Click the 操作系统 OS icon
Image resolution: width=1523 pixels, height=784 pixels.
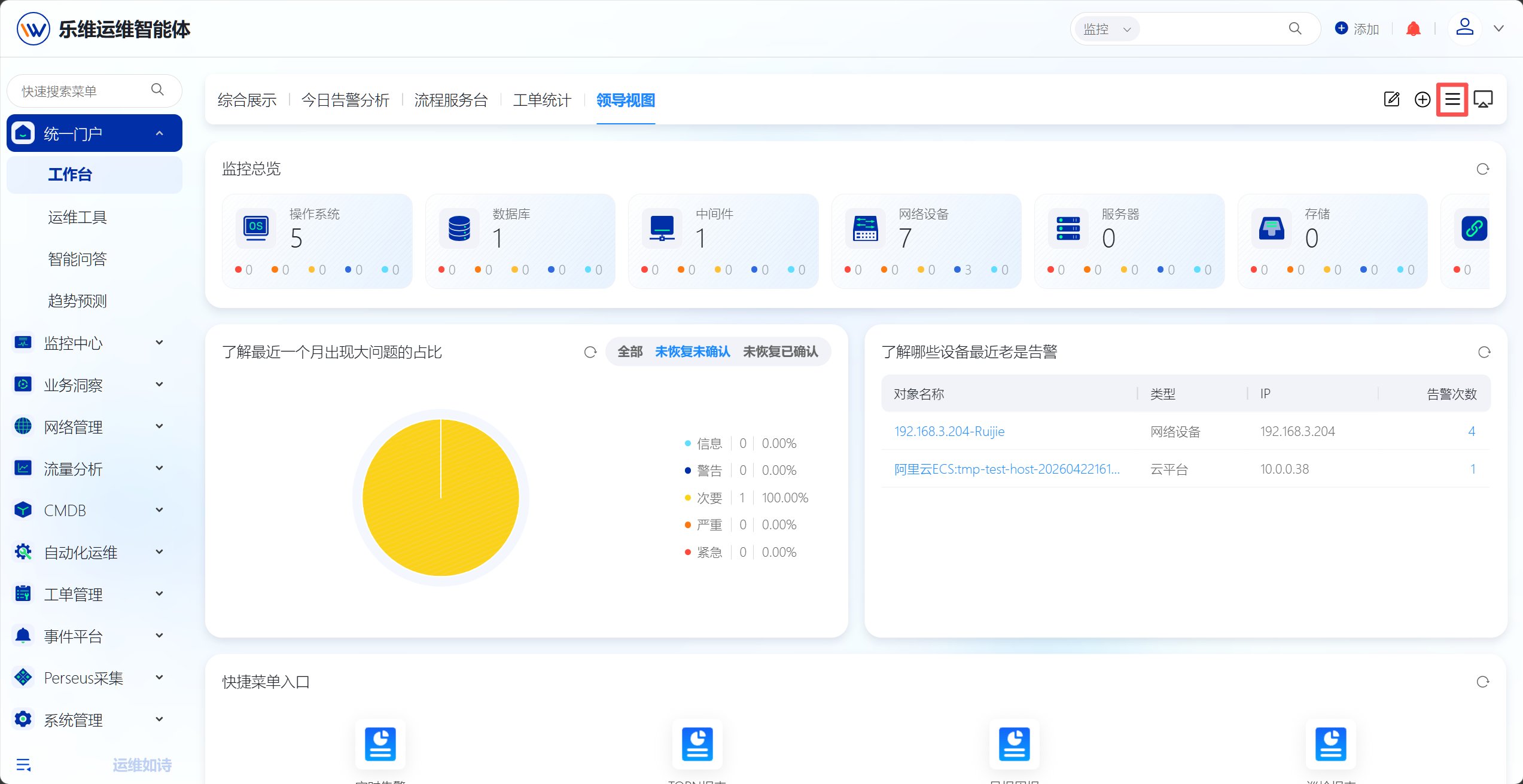[256, 228]
